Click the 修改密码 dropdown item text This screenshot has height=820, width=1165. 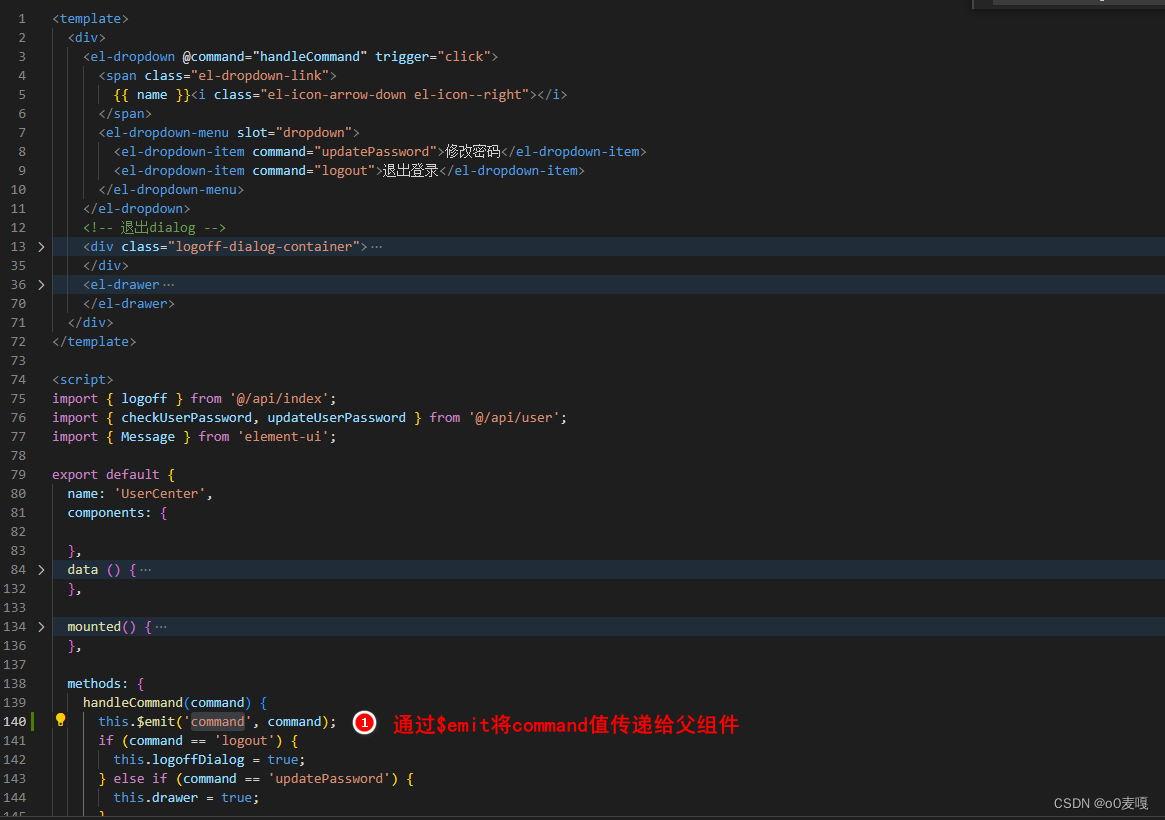click(x=473, y=152)
